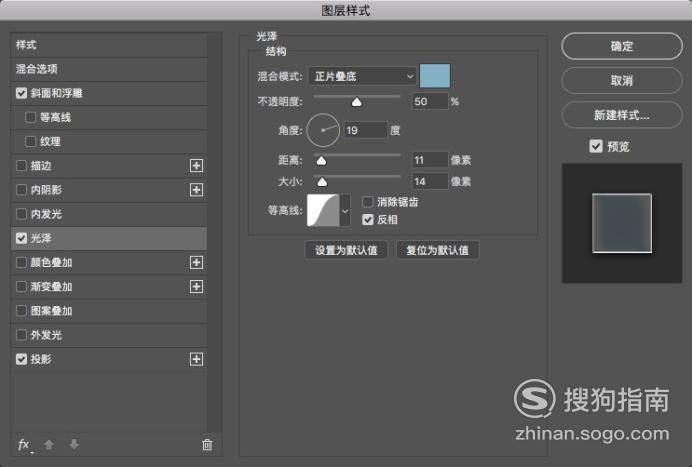The width and height of the screenshot is (692, 467).
Task: Select 混合选项 in the left list
Action: point(109,69)
